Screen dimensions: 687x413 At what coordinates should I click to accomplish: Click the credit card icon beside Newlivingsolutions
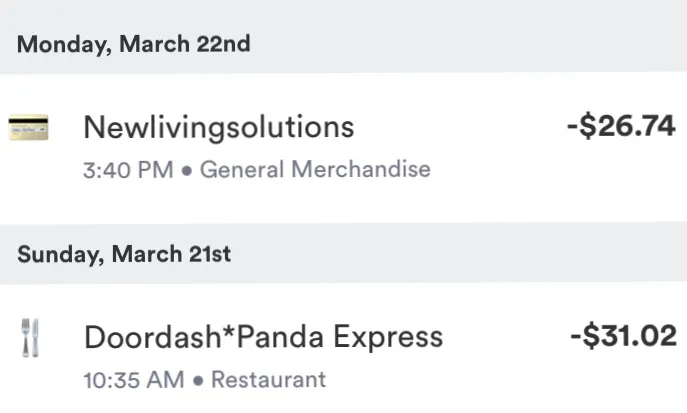click(28, 127)
